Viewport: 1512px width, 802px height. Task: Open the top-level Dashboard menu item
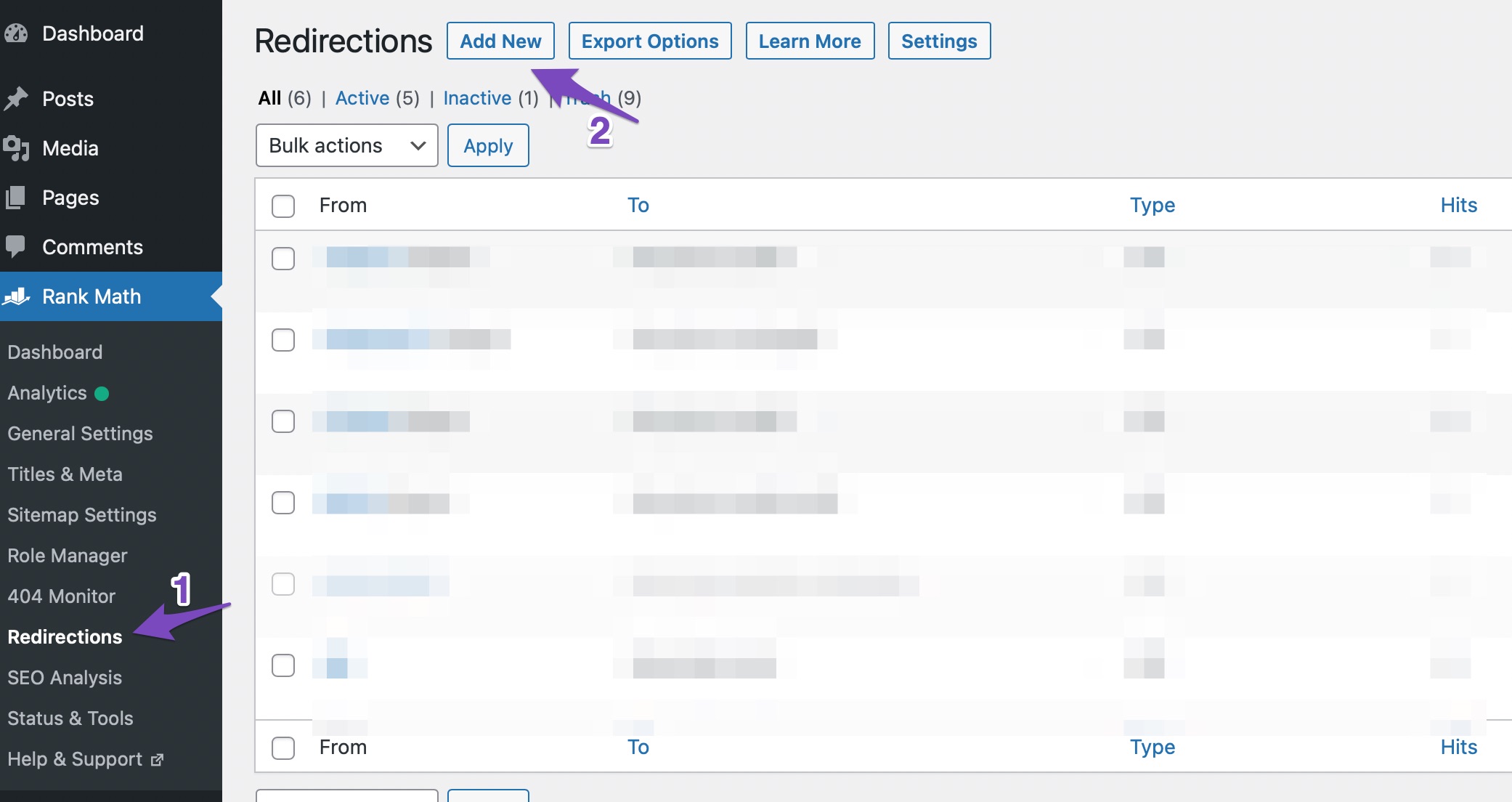click(x=93, y=33)
